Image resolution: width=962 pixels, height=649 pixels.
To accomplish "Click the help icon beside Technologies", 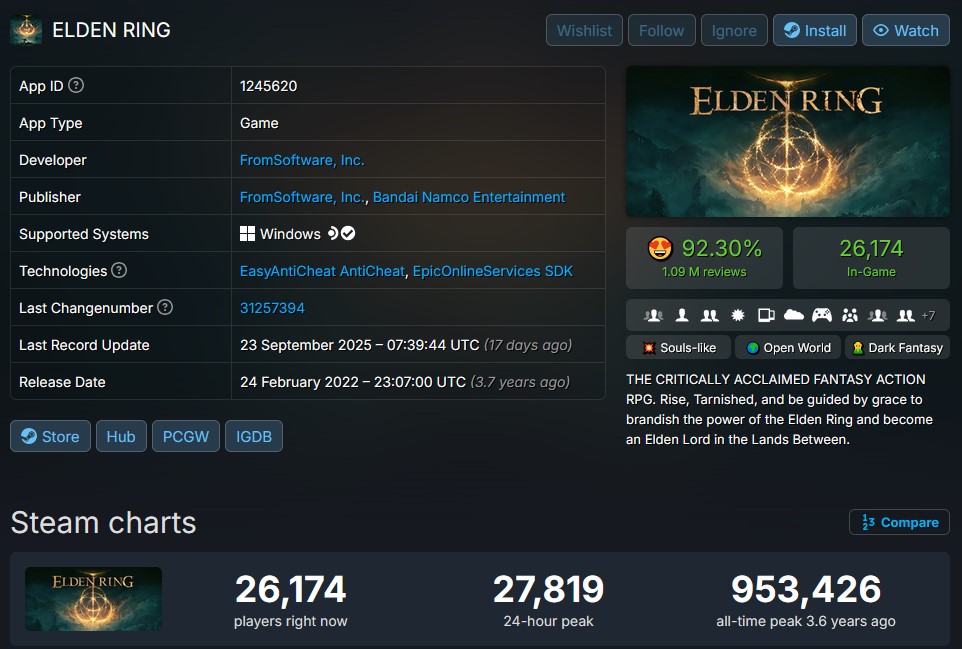I will click(x=119, y=270).
